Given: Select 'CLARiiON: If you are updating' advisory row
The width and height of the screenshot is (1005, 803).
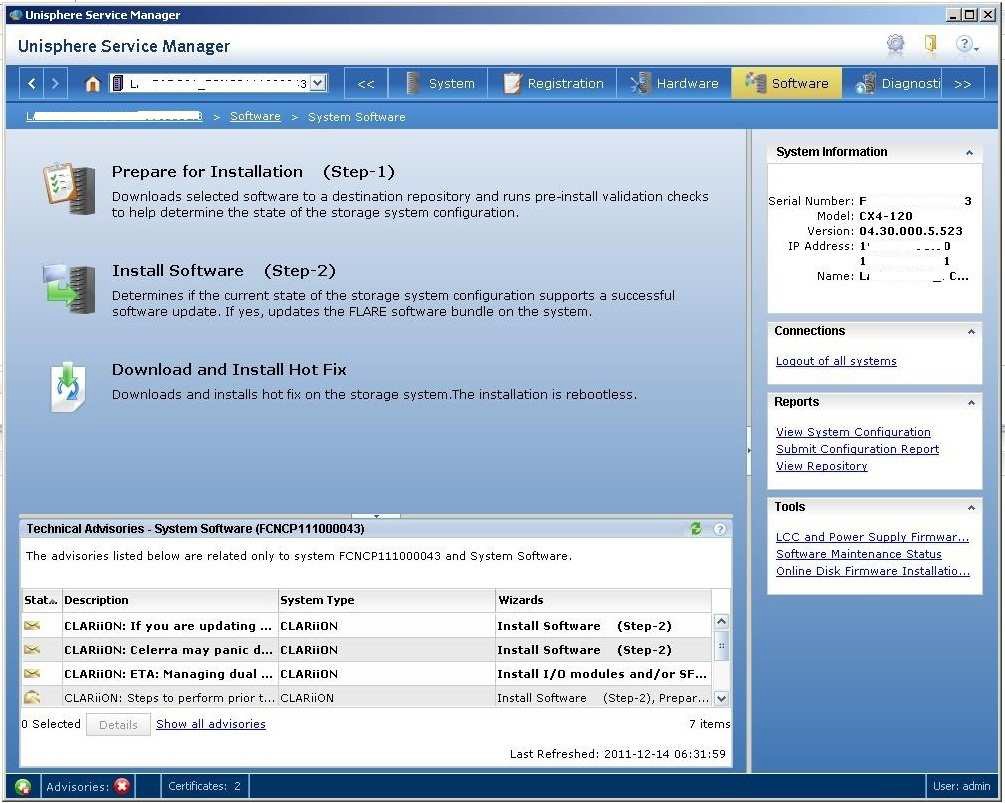Looking at the screenshot, I should click(x=366, y=625).
